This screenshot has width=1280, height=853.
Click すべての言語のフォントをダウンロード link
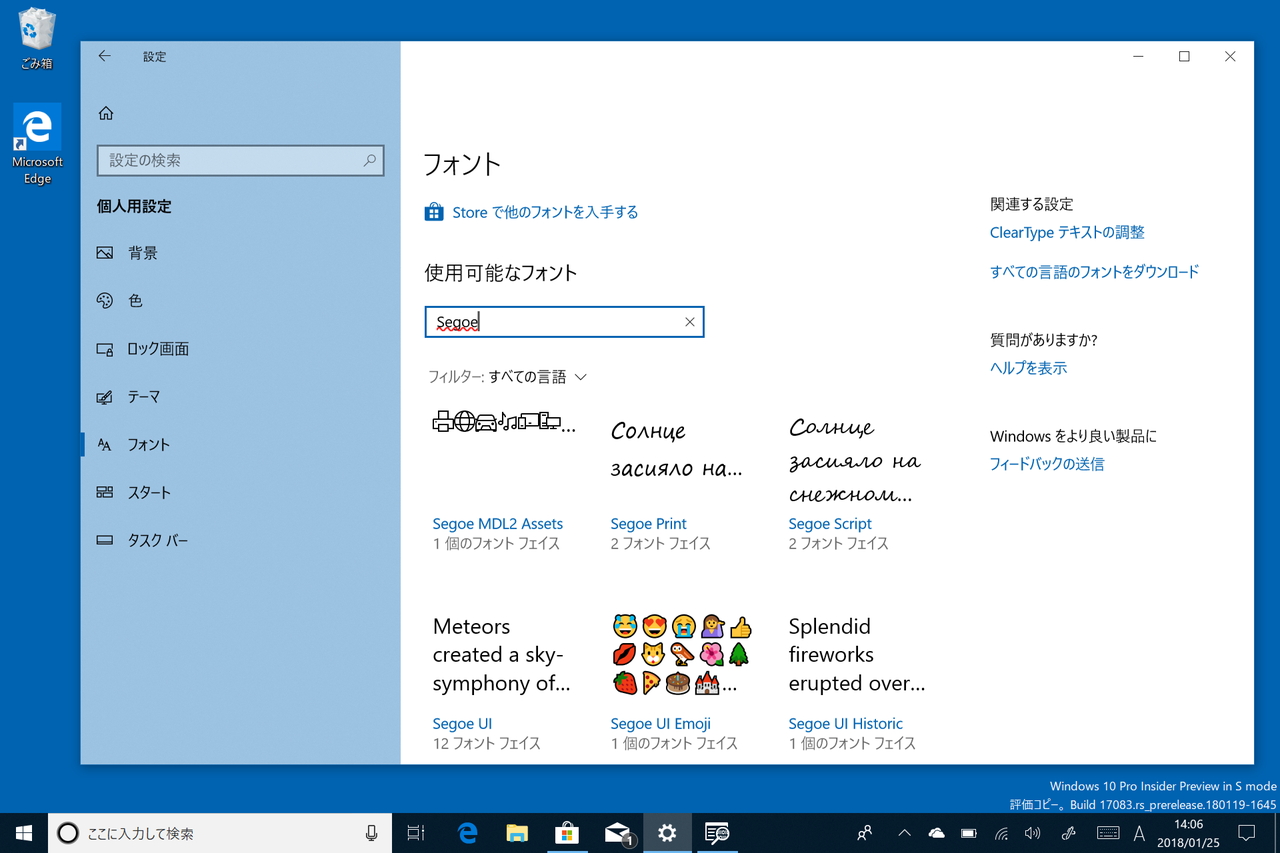[x=1094, y=272]
